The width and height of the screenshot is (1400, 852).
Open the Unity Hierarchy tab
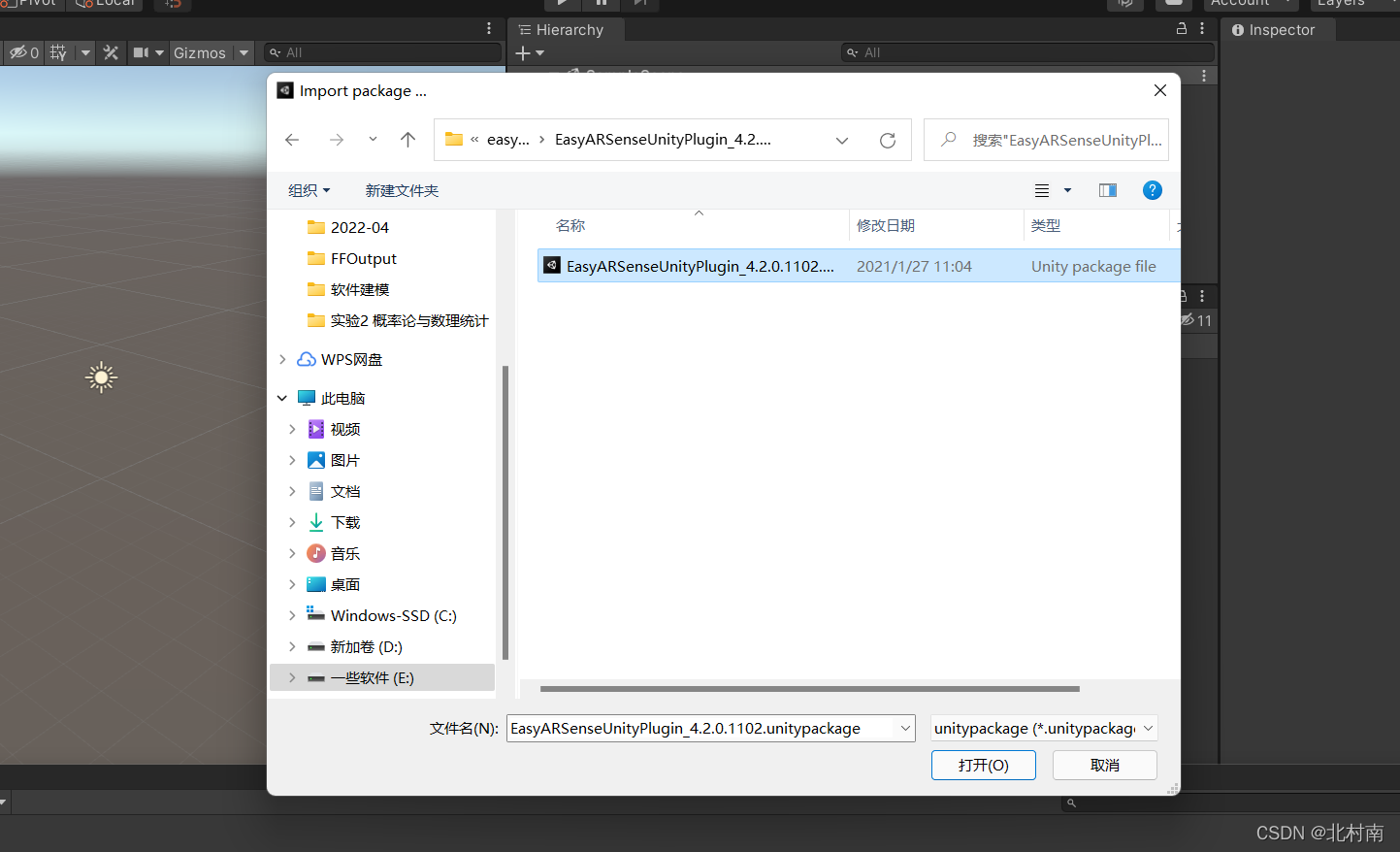coord(562,30)
